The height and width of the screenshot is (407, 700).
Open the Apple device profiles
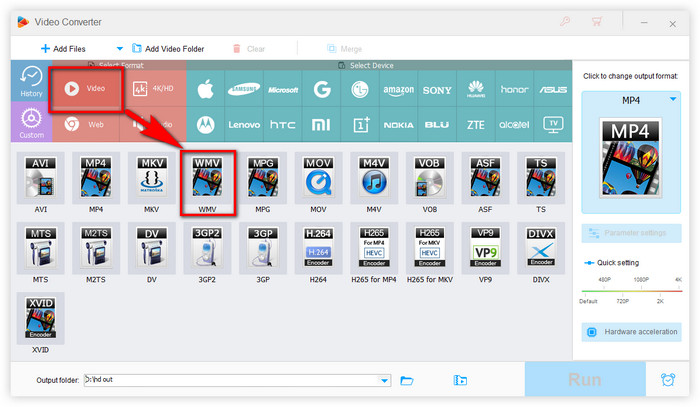[205, 89]
